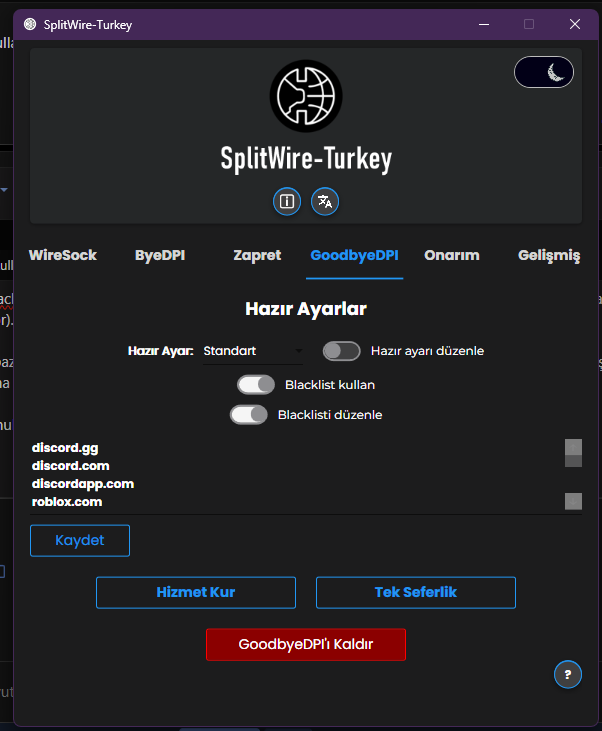The image size is (602, 731).
Task: Open the Onarım tab
Action: pos(452,255)
